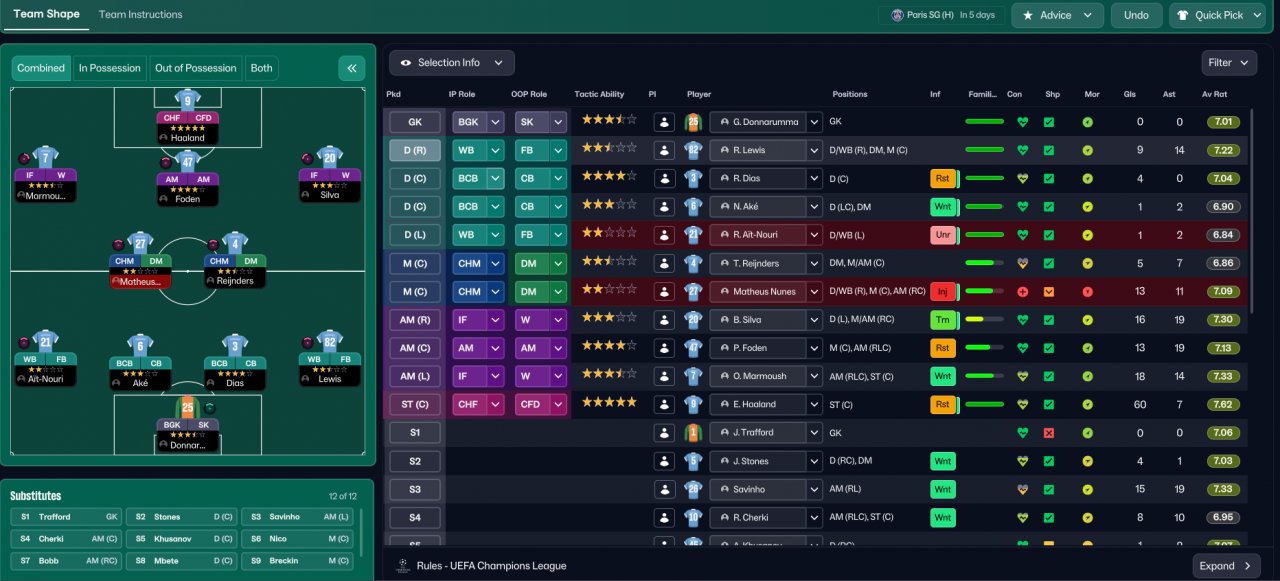1280x581 pixels.
Task: Toggle sharpness checkbox for N. Aké
Action: pyautogui.click(x=1048, y=207)
